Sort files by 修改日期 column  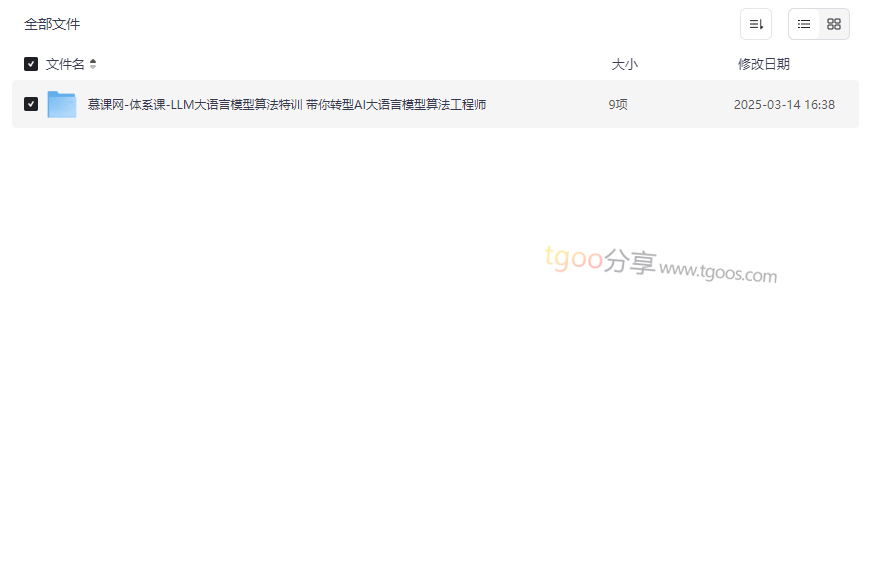pyautogui.click(x=763, y=64)
